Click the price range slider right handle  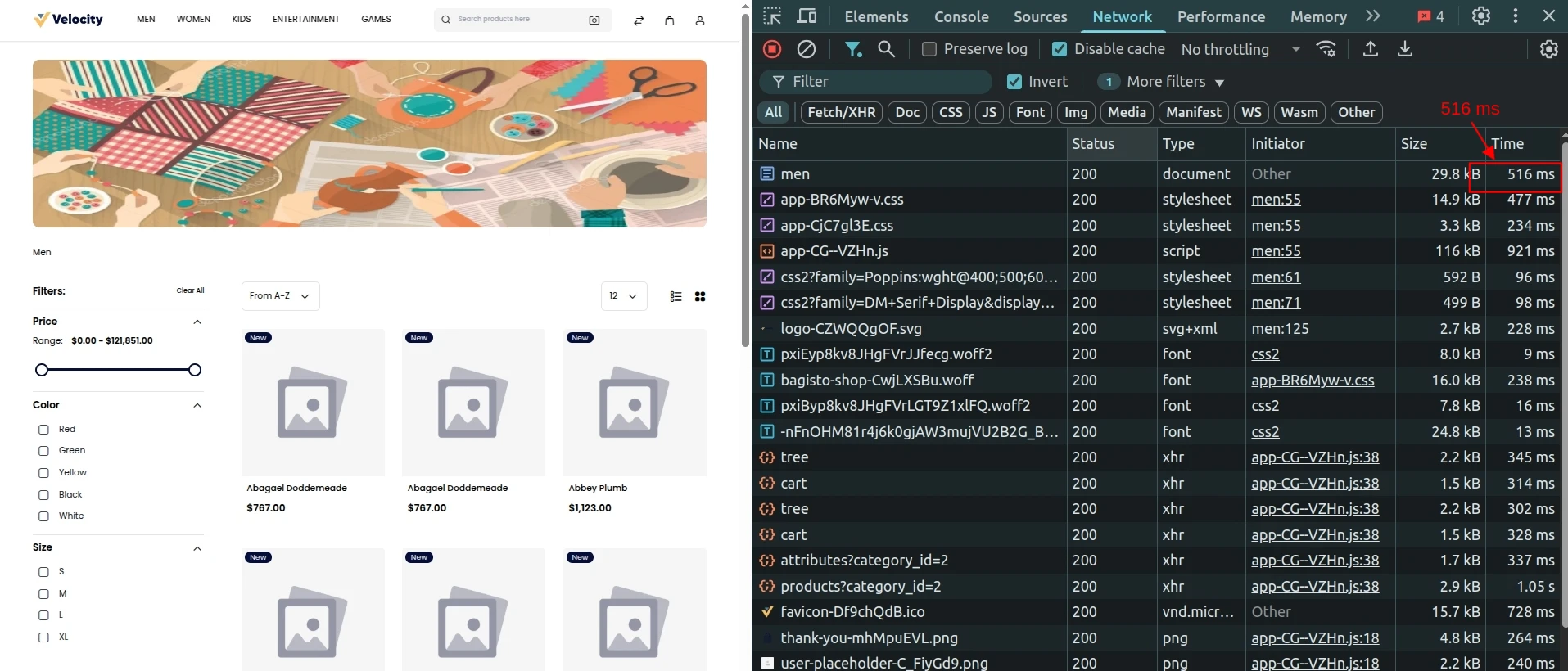pyautogui.click(x=195, y=370)
